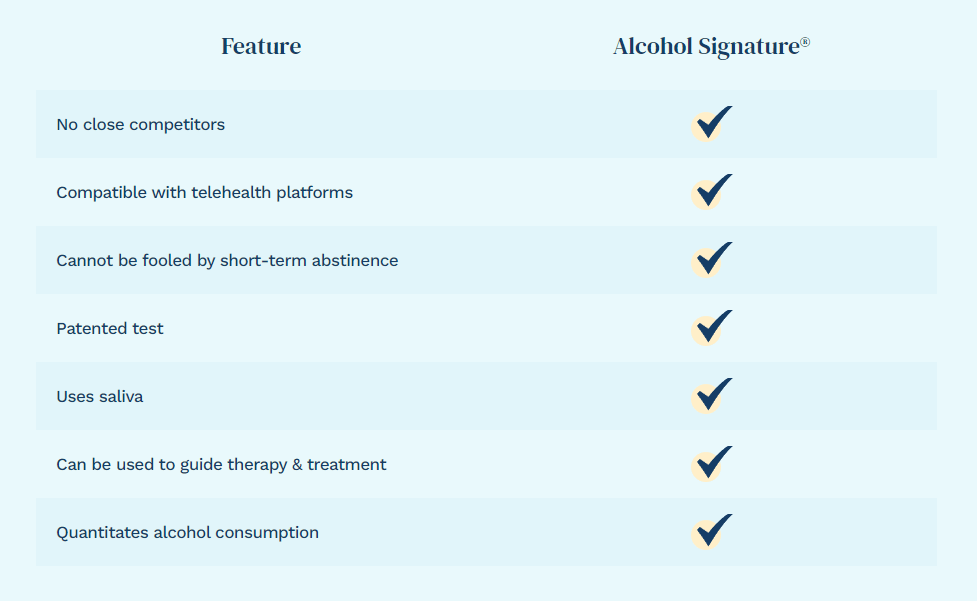
Task: Click the 'Uses saliva' feature text
Action: coord(99,397)
